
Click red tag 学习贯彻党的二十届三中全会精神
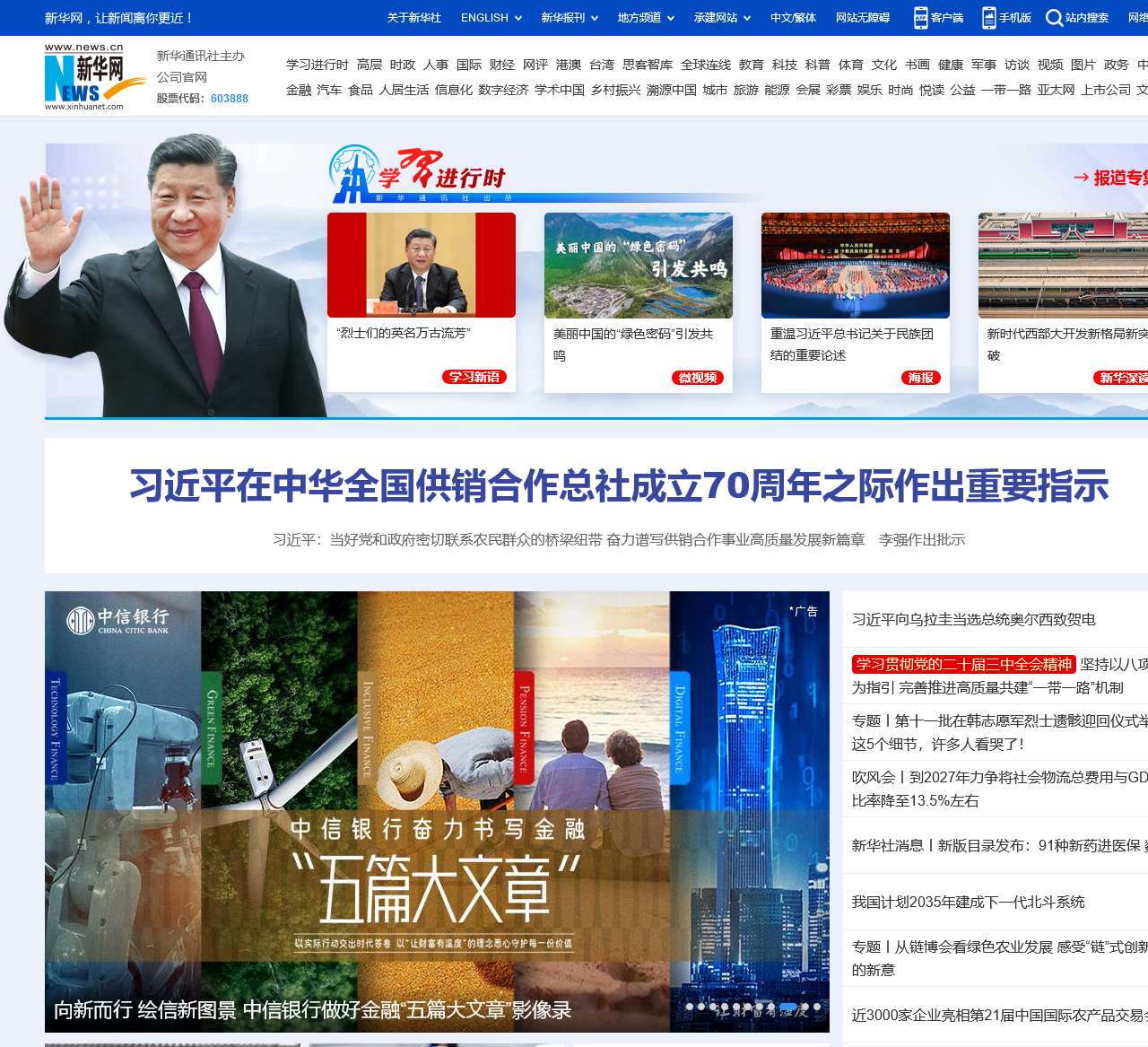[964, 664]
